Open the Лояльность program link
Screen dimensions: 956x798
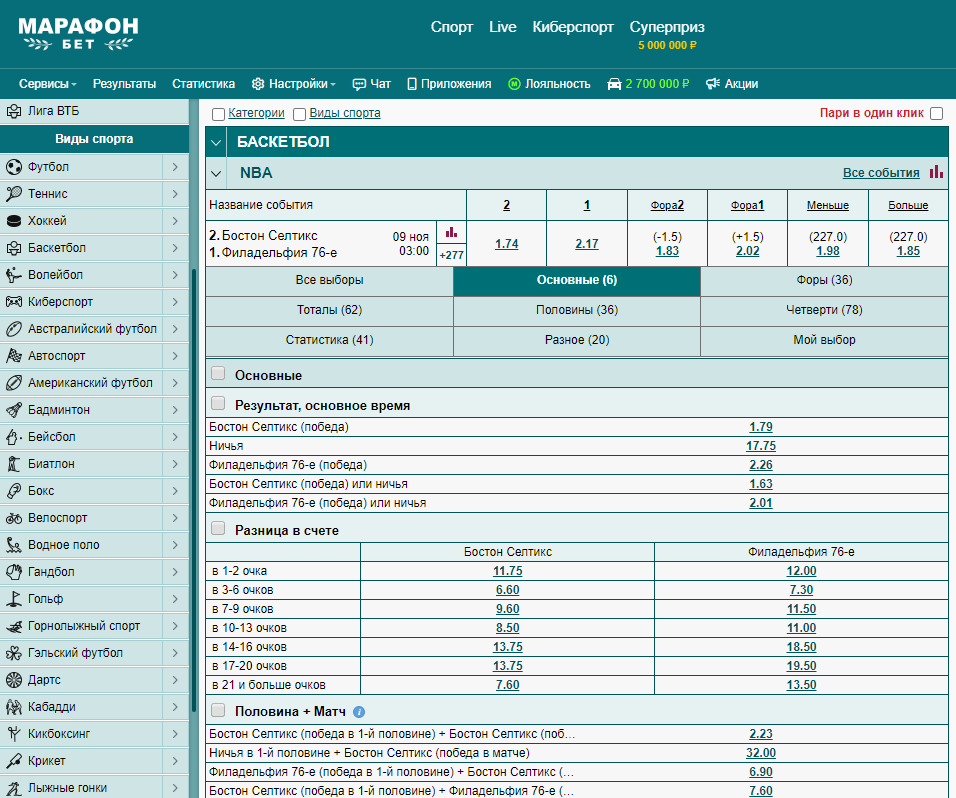tap(549, 84)
